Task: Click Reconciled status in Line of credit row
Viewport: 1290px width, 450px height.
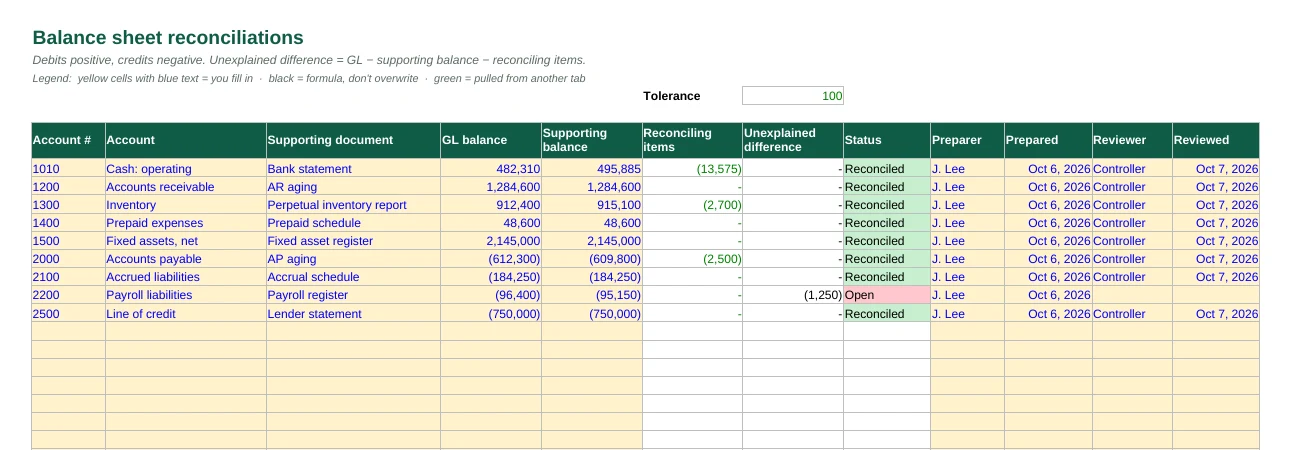Action: point(887,314)
